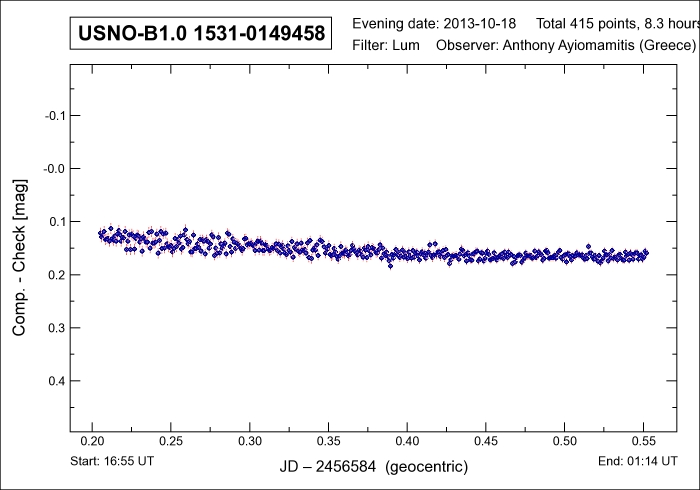The width and height of the screenshot is (700, 490).
Task: Click the 0.4 y-axis tick label
Action: (x=57, y=381)
